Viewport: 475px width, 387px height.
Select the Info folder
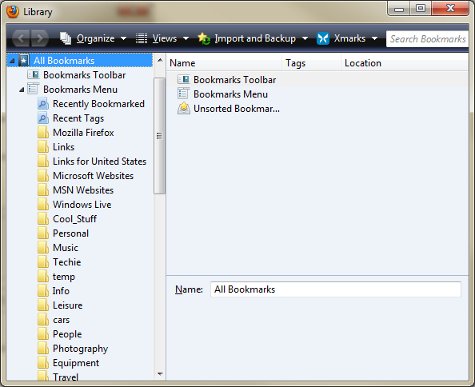tap(61, 291)
